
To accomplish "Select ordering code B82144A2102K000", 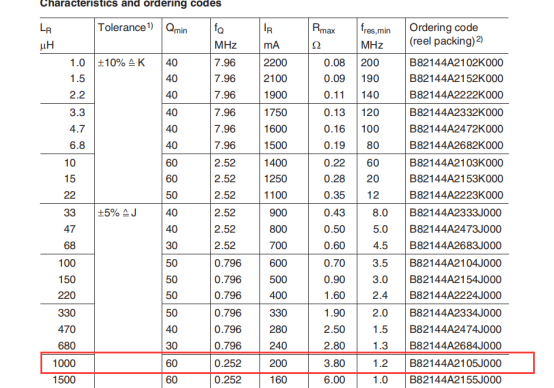I will 456,63.
